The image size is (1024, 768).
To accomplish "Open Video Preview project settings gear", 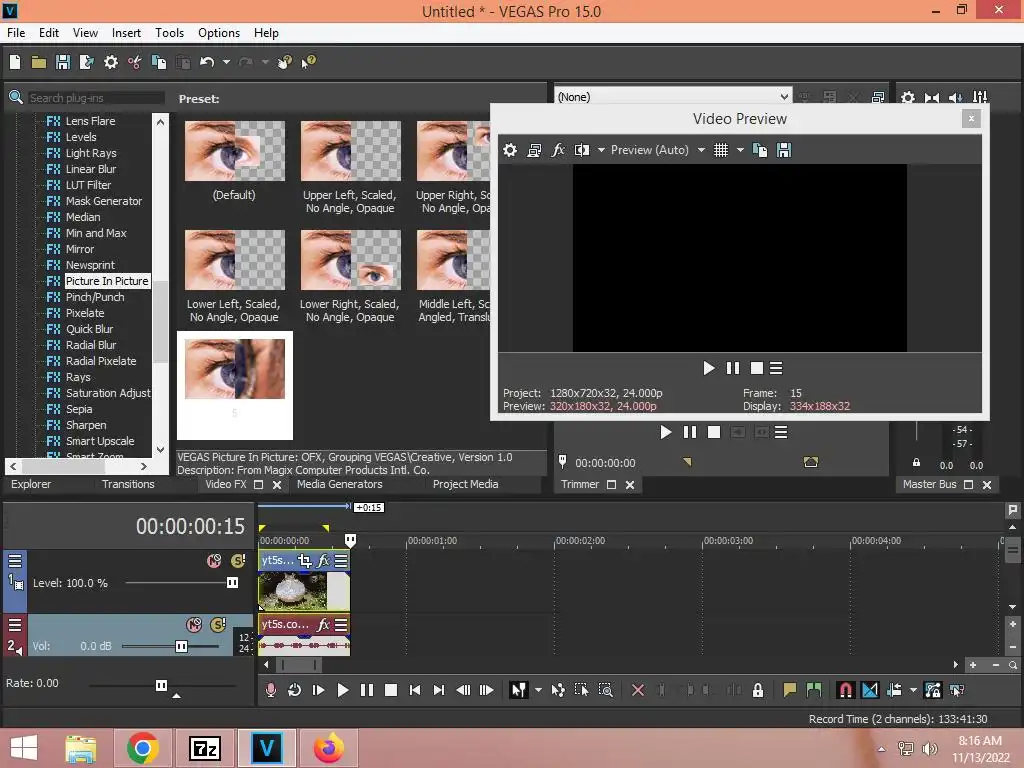I will click(510, 150).
